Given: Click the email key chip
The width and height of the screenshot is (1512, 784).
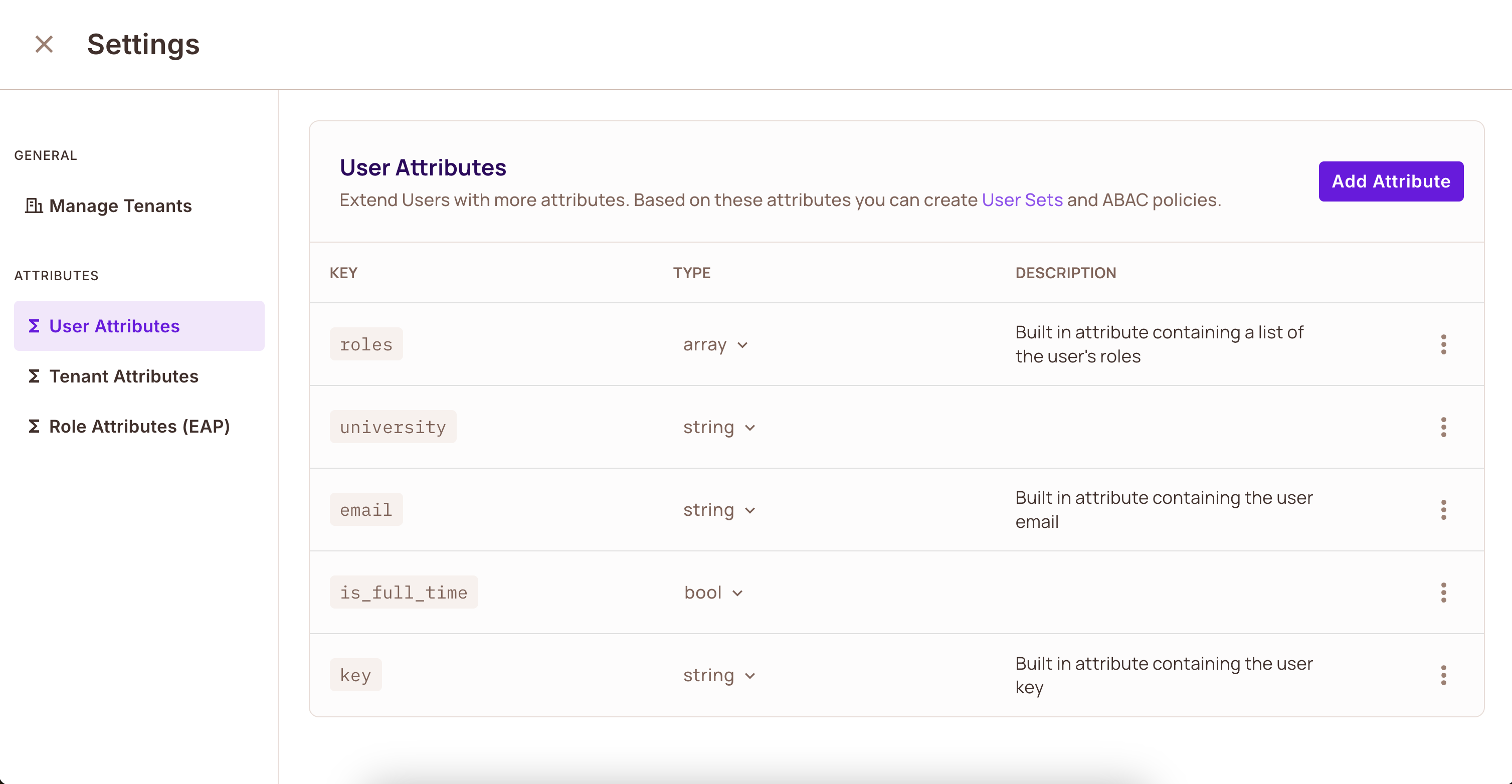Looking at the screenshot, I should point(365,509).
